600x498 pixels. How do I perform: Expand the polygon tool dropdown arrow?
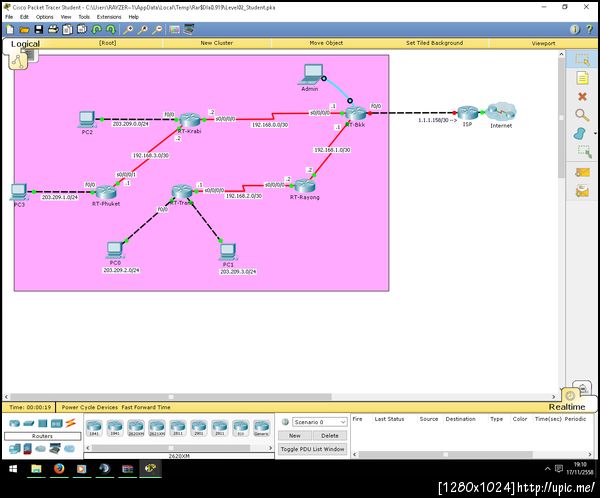coord(595,133)
